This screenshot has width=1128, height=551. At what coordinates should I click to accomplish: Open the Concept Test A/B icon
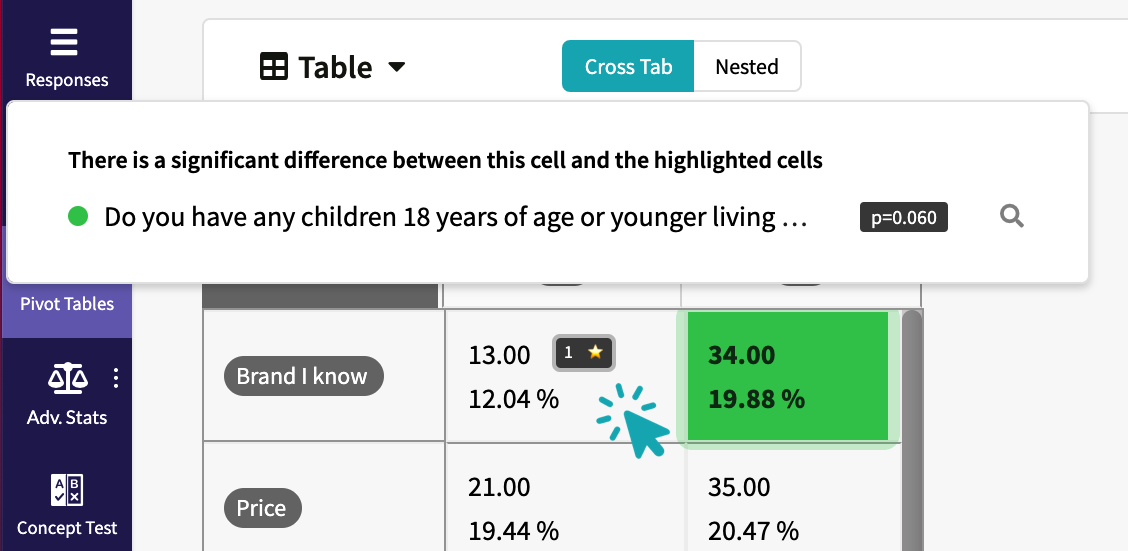pyautogui.click(x=67, y=490)
